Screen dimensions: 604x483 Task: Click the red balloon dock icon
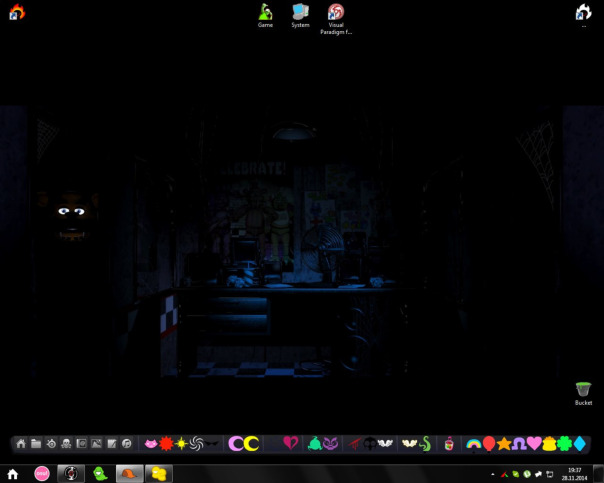point(489,443)
